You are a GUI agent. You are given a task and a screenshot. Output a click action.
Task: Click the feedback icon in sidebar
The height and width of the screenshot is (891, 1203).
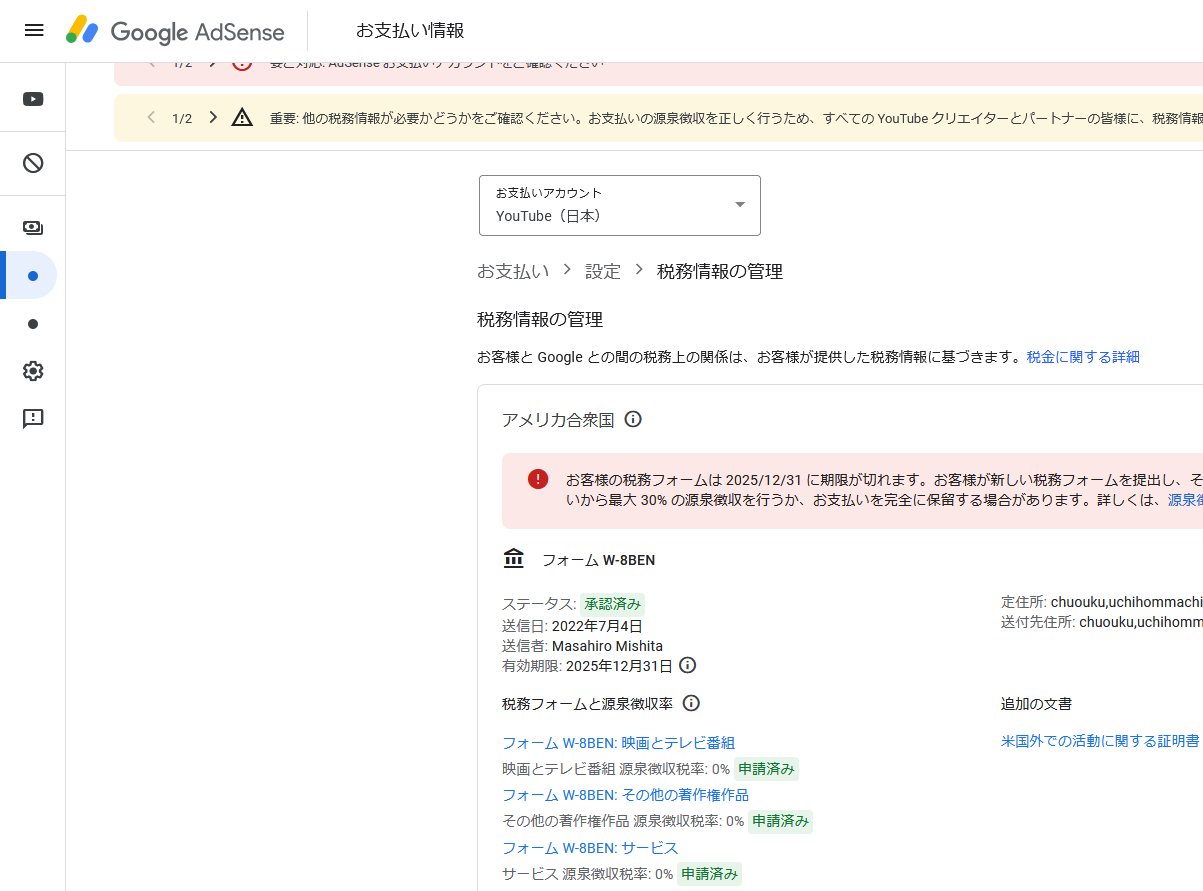pyautogui.click(x=33, y=419)
